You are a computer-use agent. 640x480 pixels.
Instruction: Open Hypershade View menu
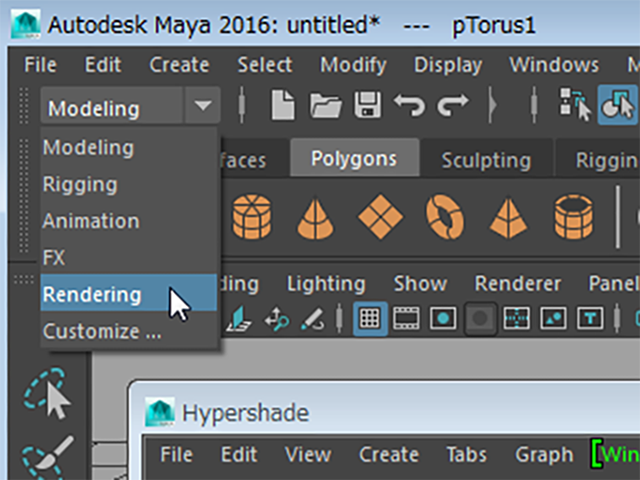tap(308, 454)
